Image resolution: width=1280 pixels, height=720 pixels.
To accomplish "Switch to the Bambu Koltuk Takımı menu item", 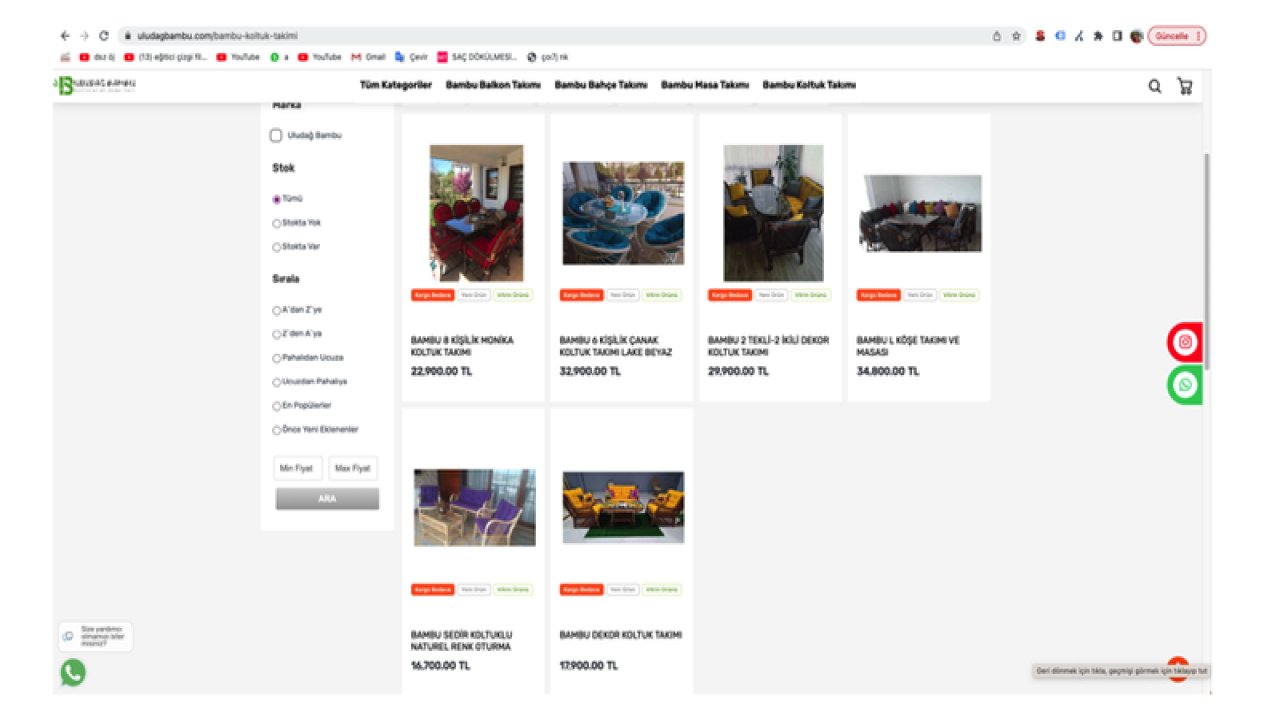I will click(808, 85).
